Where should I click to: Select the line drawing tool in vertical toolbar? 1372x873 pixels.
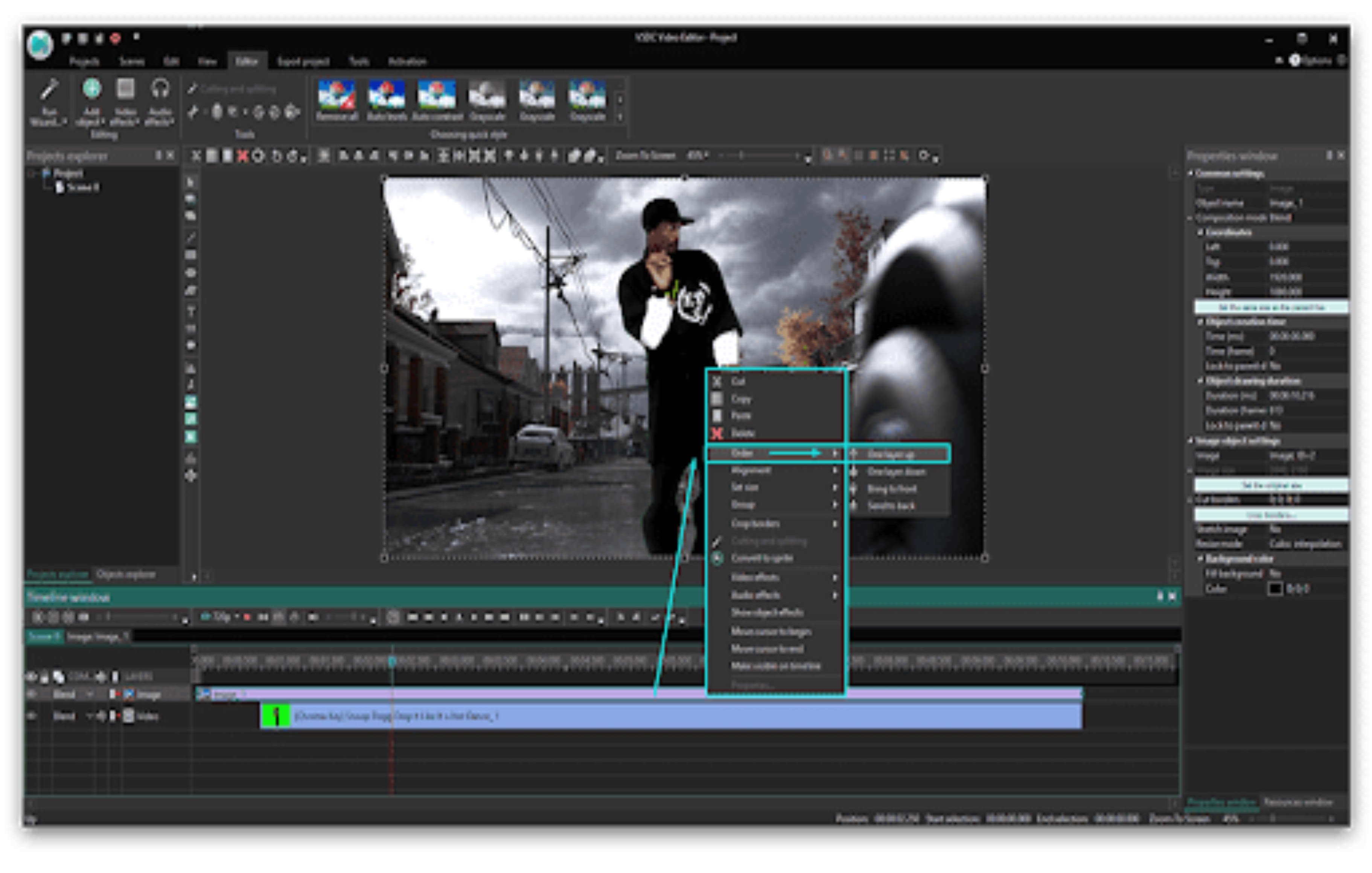pos(191,237)
